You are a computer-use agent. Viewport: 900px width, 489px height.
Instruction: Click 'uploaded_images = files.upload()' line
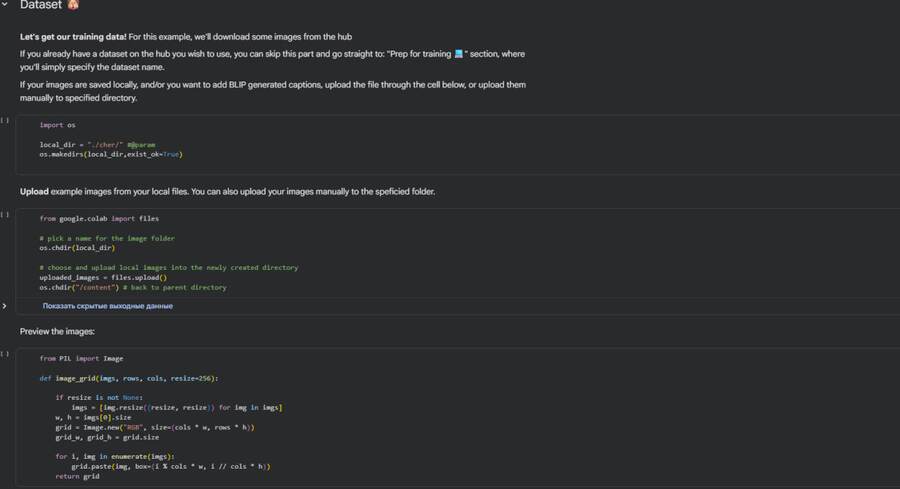pos(103,277)
